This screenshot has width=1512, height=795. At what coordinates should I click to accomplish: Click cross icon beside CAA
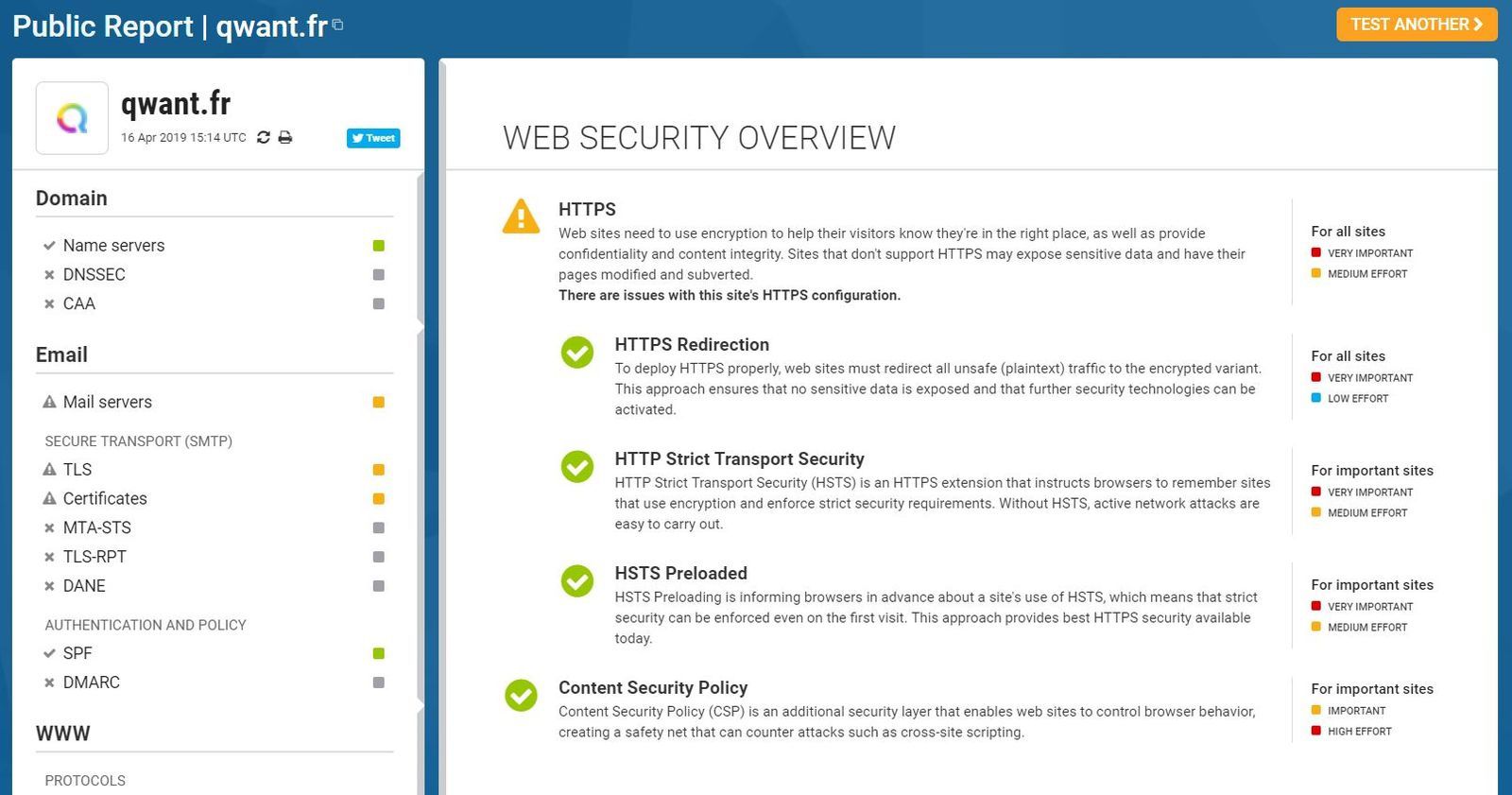pyautogui.click(x=49, y=303)
